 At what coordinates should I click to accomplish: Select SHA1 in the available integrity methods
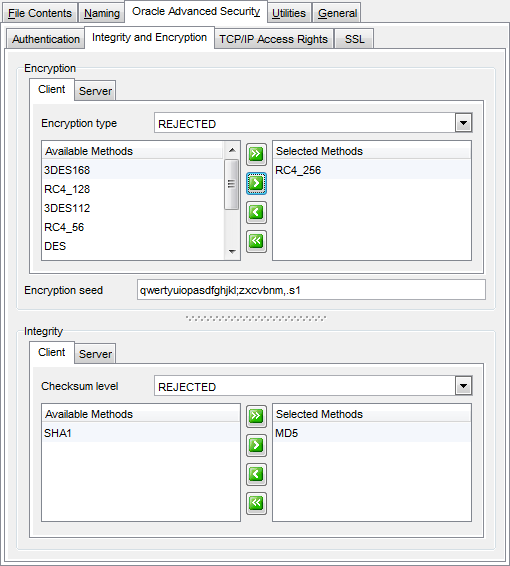click(x=141, y=433)
